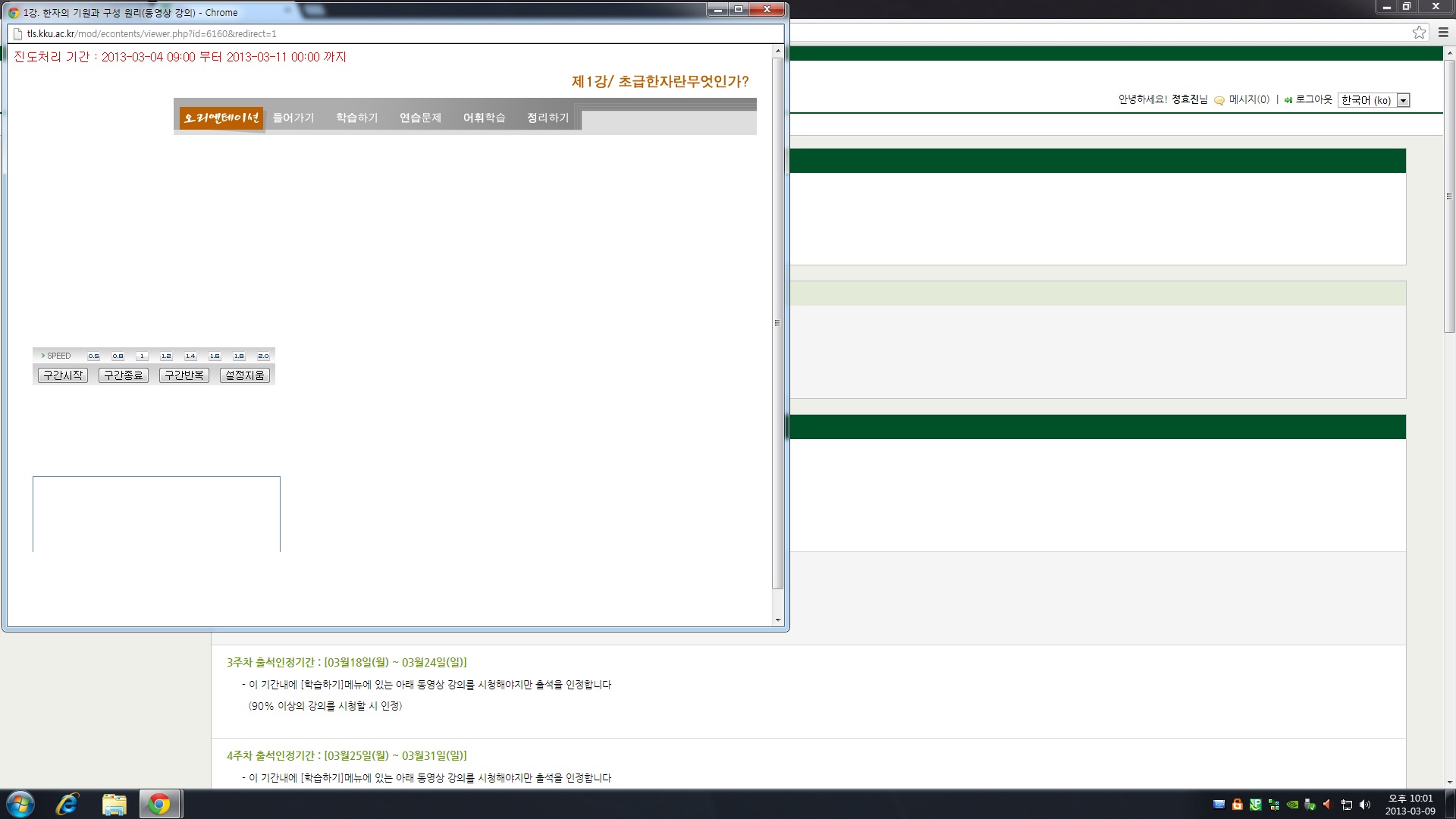The image size is (1456, 819).
Task: Click the network connection tray icon
Action: click(x=1347, y=805)
